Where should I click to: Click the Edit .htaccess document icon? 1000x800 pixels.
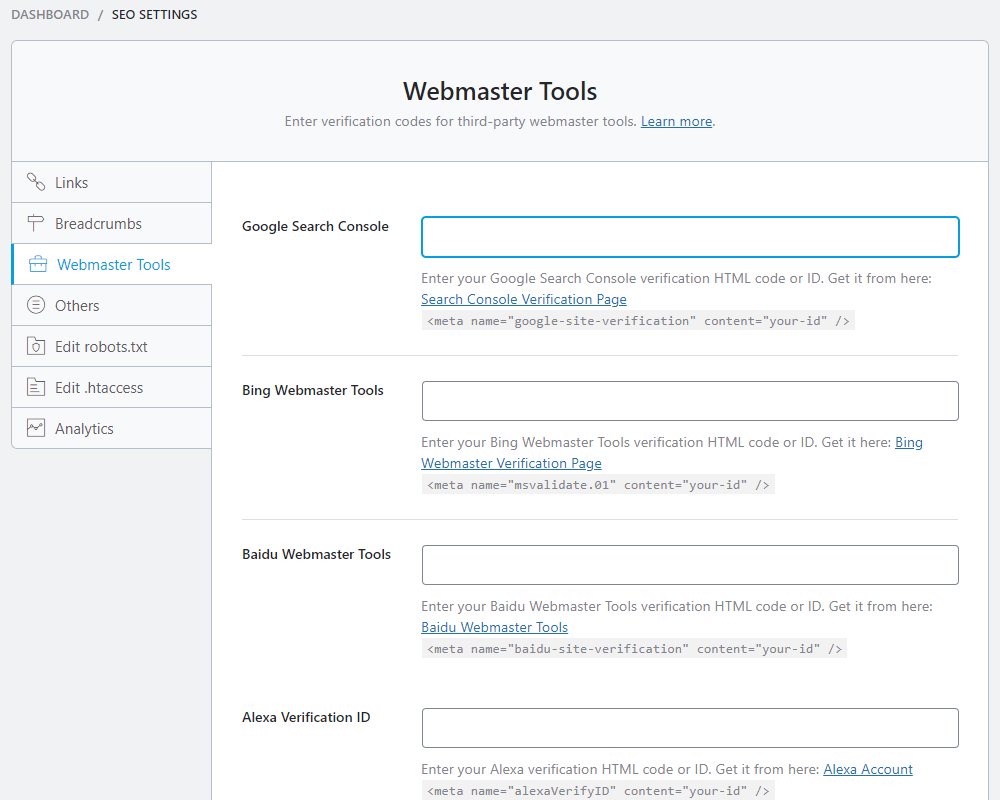click(x=36, y=387)
